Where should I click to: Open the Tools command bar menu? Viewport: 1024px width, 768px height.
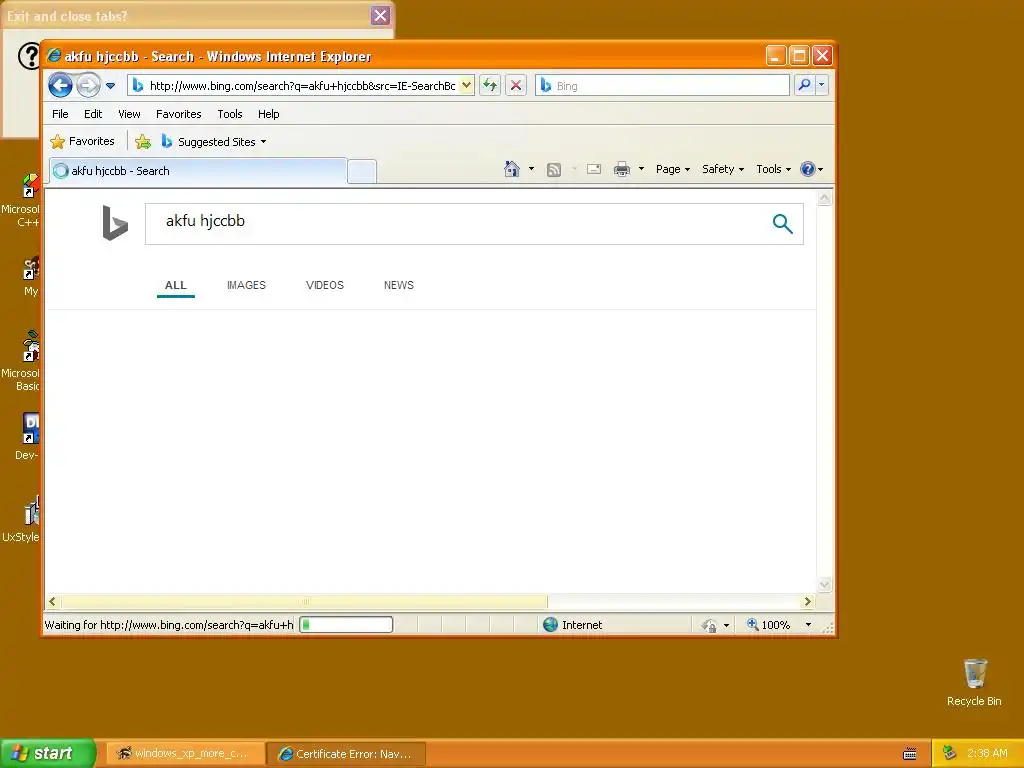[x=773, y=169]
